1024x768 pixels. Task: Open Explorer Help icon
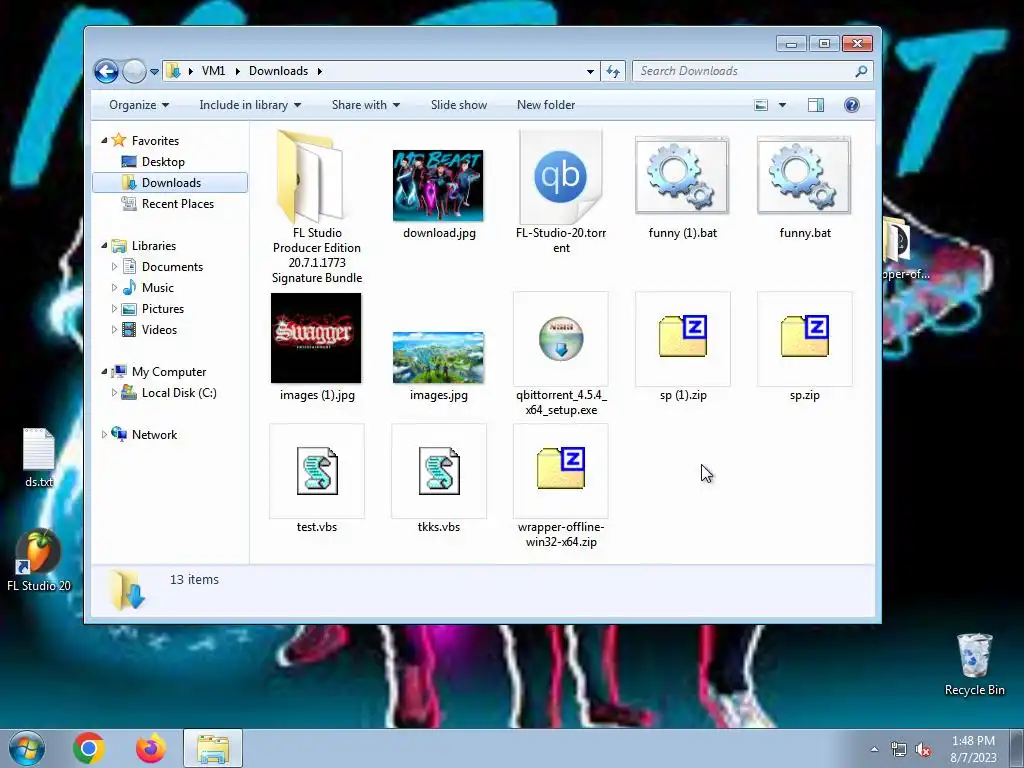click(x=852, y=105)
